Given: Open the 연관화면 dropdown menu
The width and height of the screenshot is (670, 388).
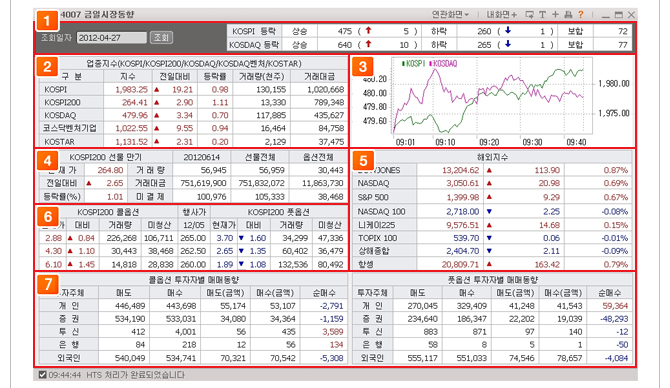Looking at the screenshot, I should click(x=450, y=15).
